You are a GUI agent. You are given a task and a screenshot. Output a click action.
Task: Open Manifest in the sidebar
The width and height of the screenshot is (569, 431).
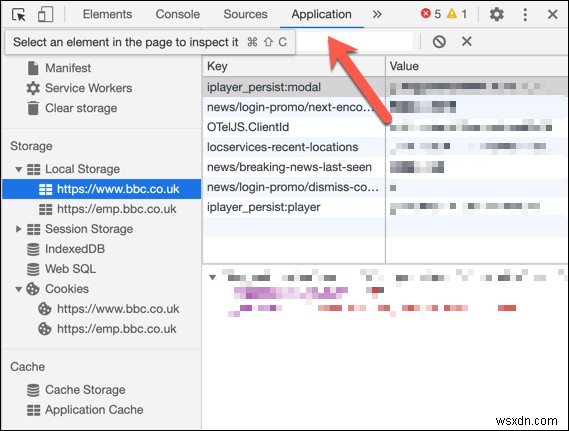[x=68, y=68]
